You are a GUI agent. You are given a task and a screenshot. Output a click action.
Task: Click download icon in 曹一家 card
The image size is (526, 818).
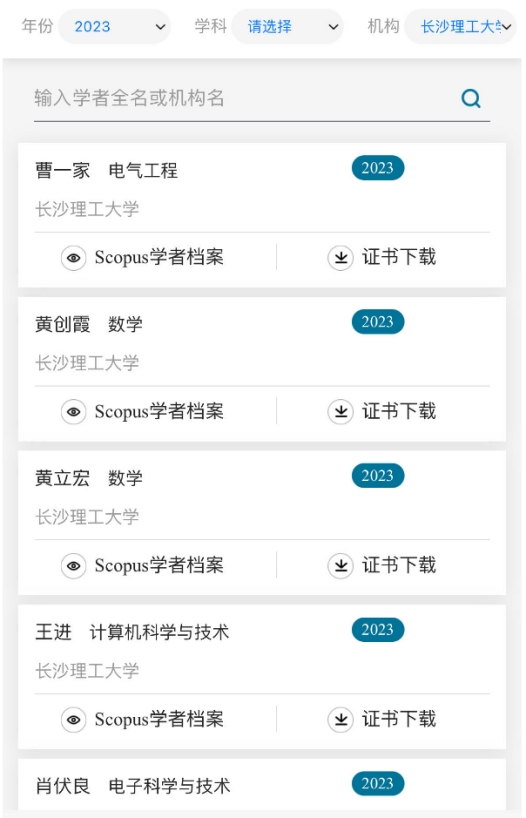341,257
